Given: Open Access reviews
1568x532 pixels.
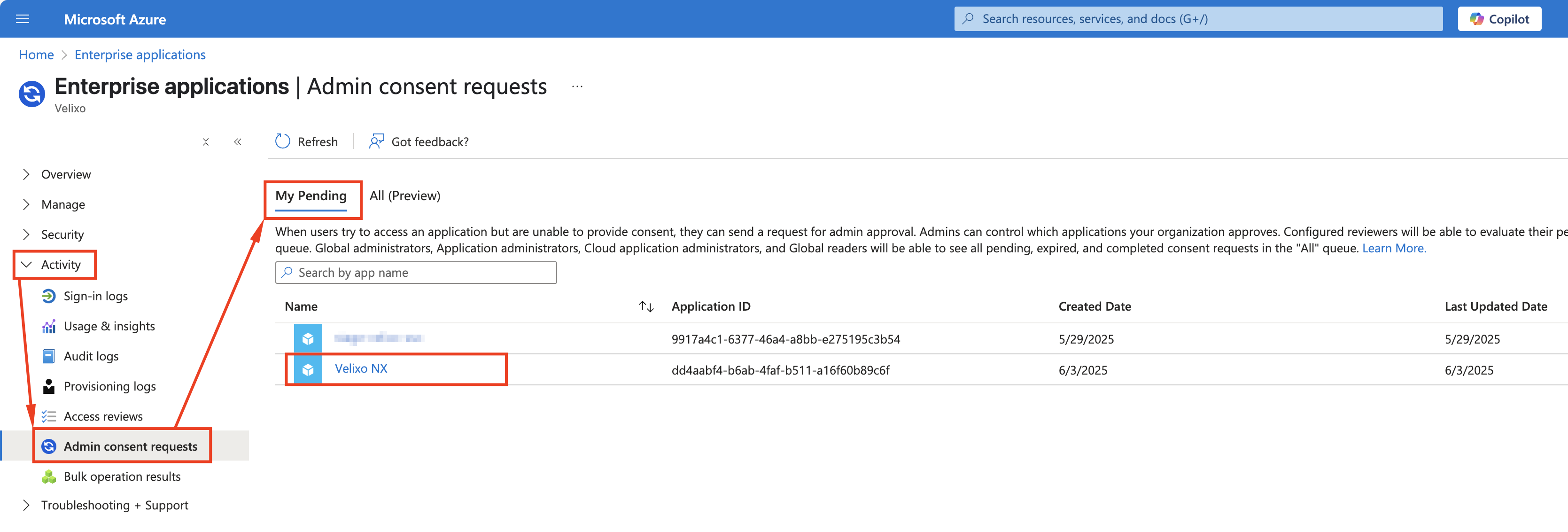Looking at the screenshot, I should click(x=103, y=416).
